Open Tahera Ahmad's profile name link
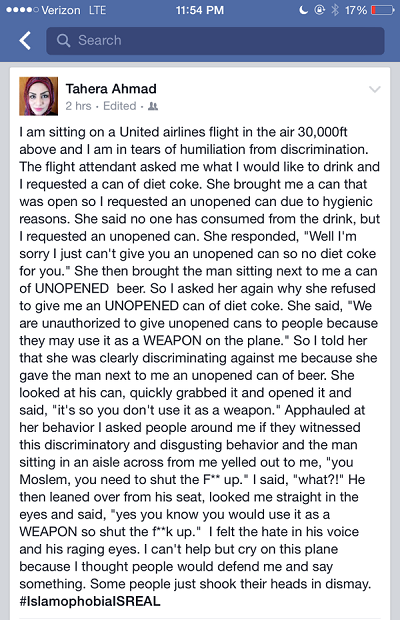400x620 pixels. (111, 89)
